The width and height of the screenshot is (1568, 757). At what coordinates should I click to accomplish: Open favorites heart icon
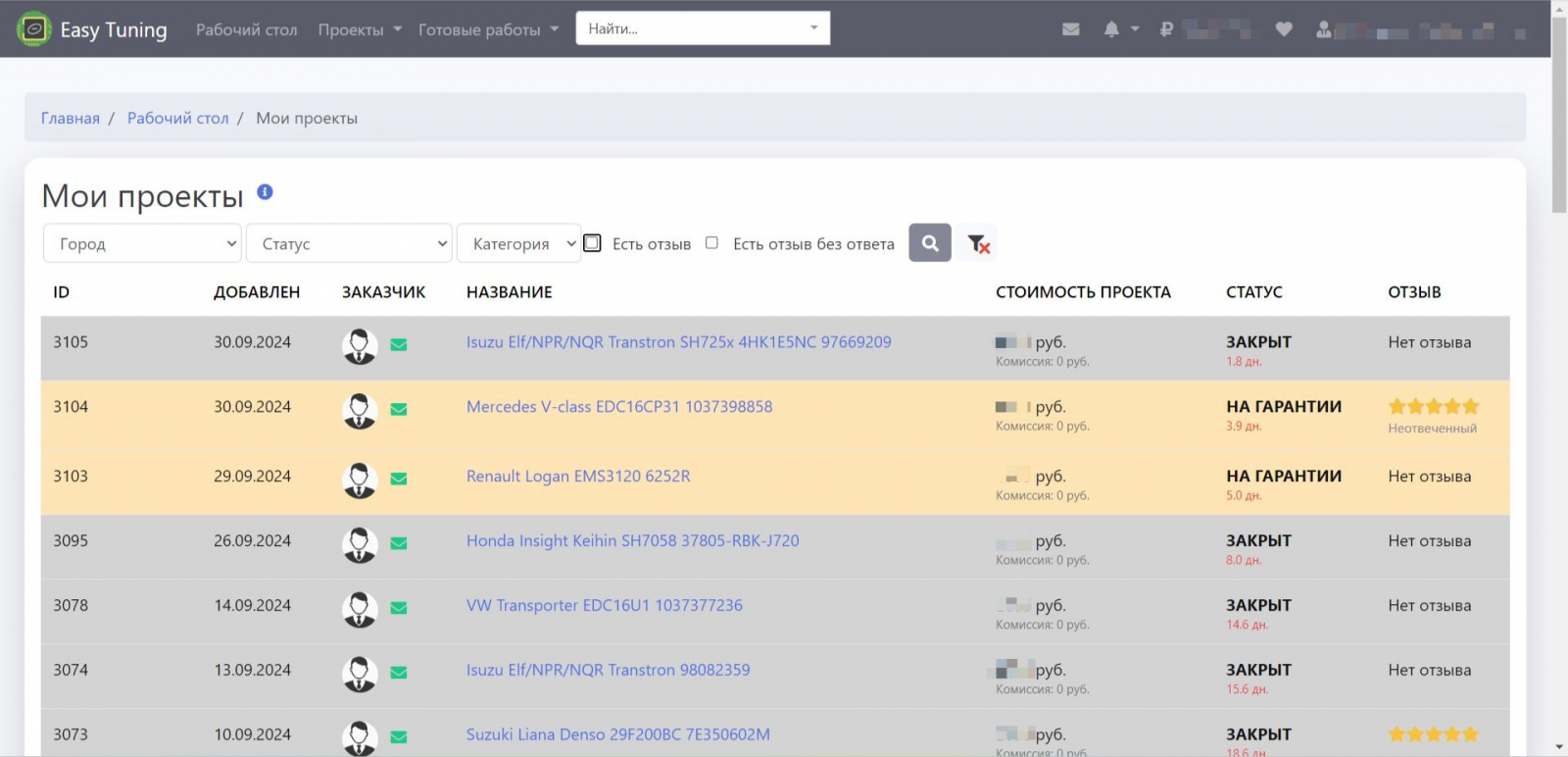pos(1284,29)
